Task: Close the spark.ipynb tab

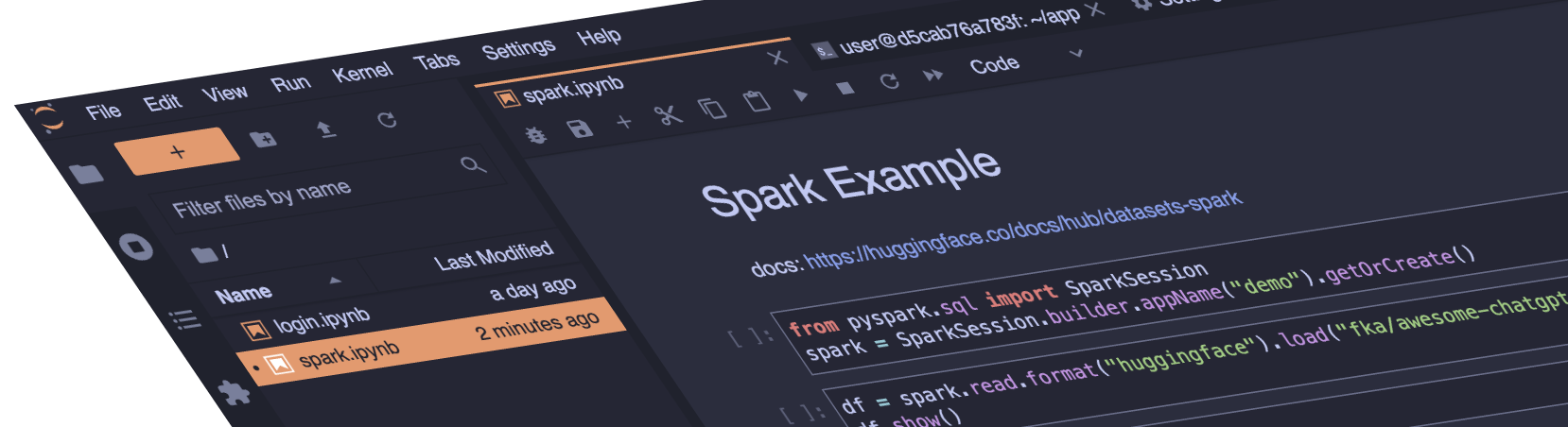Action: pos(777,58)
